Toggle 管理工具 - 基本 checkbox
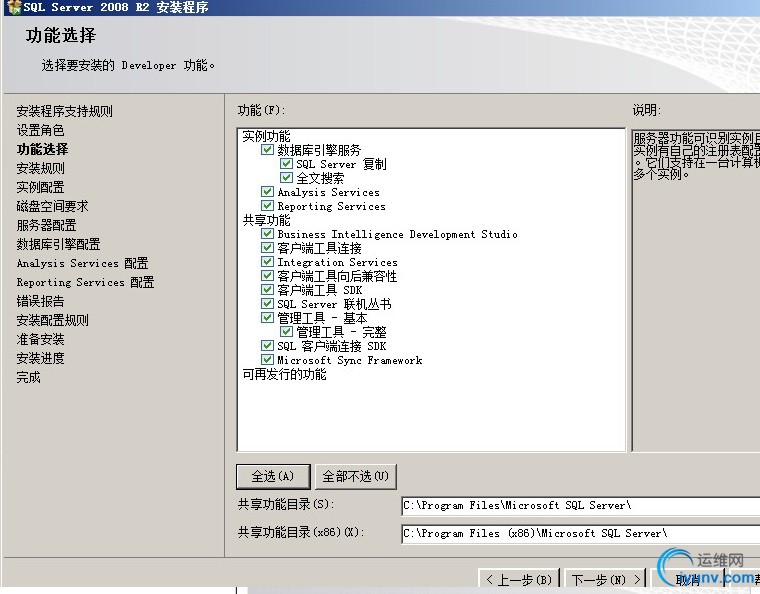The width and height of the screenshot is (760, 594). (267, 318)
